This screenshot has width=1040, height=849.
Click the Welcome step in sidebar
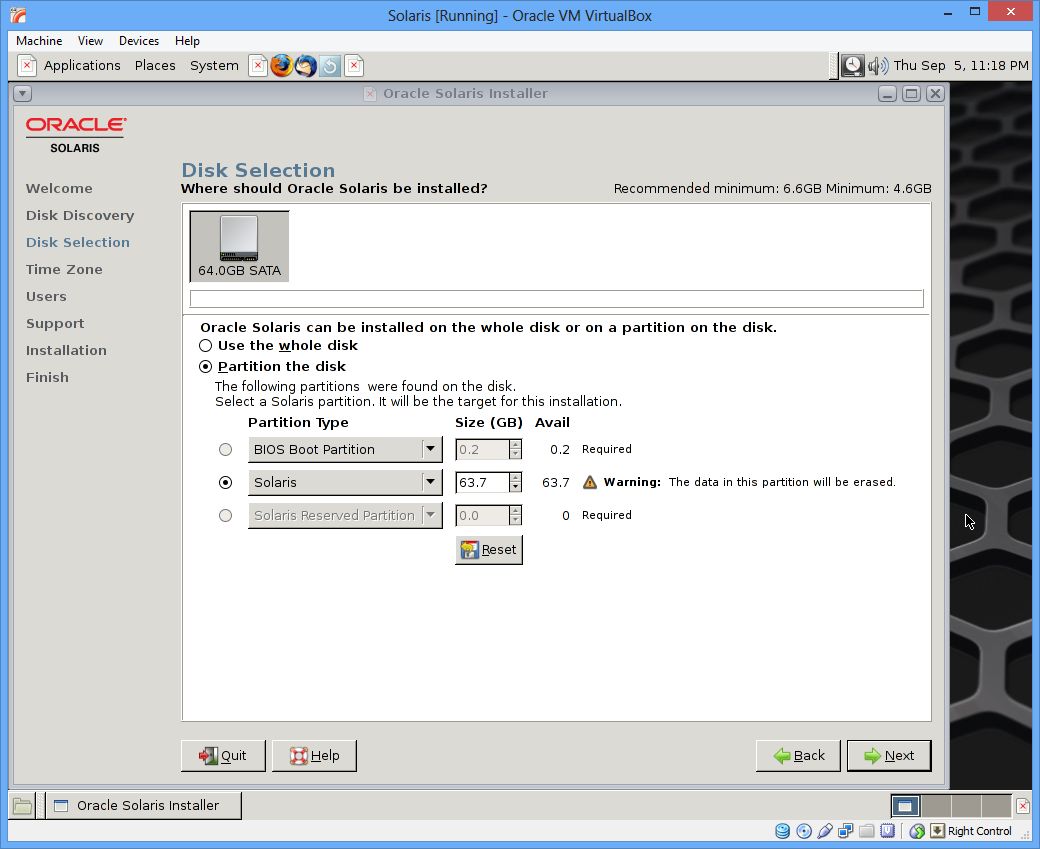59,188
